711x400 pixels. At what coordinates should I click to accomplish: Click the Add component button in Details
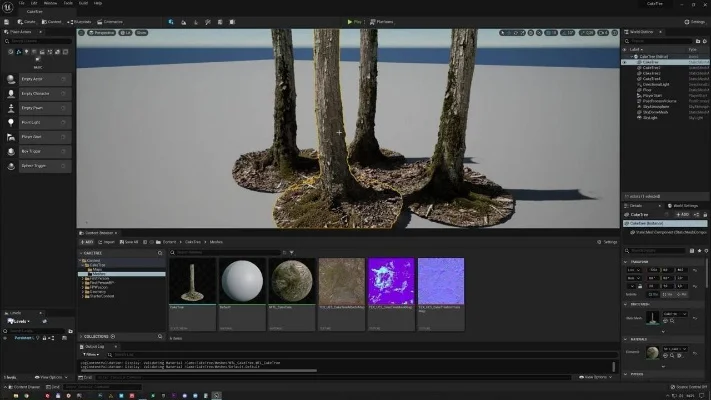(x=682, y=215)
